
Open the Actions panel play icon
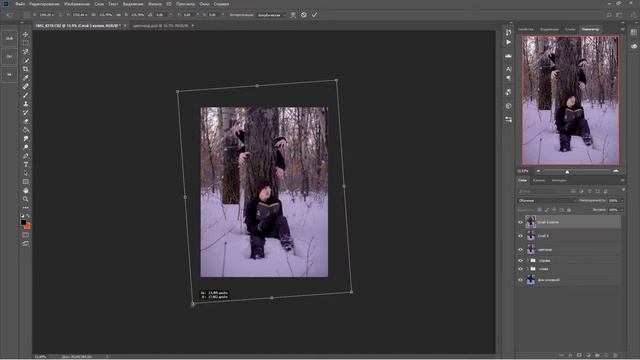[x=508, y=42]
